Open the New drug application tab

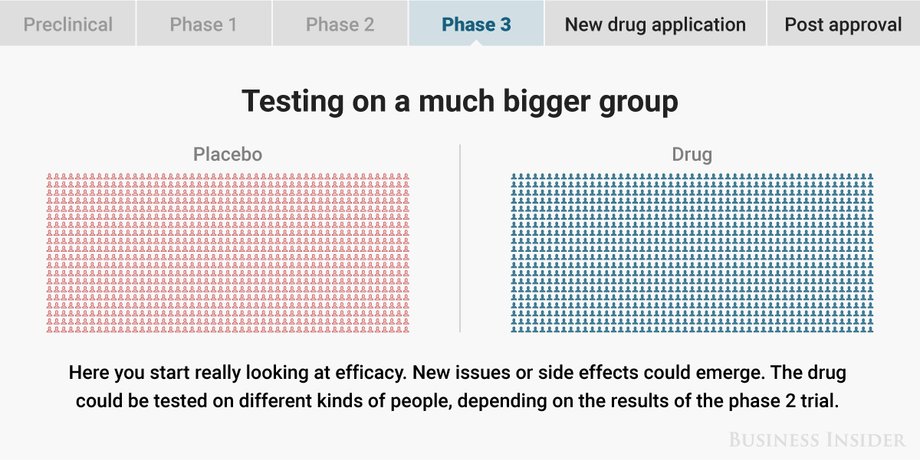[655, 24]
